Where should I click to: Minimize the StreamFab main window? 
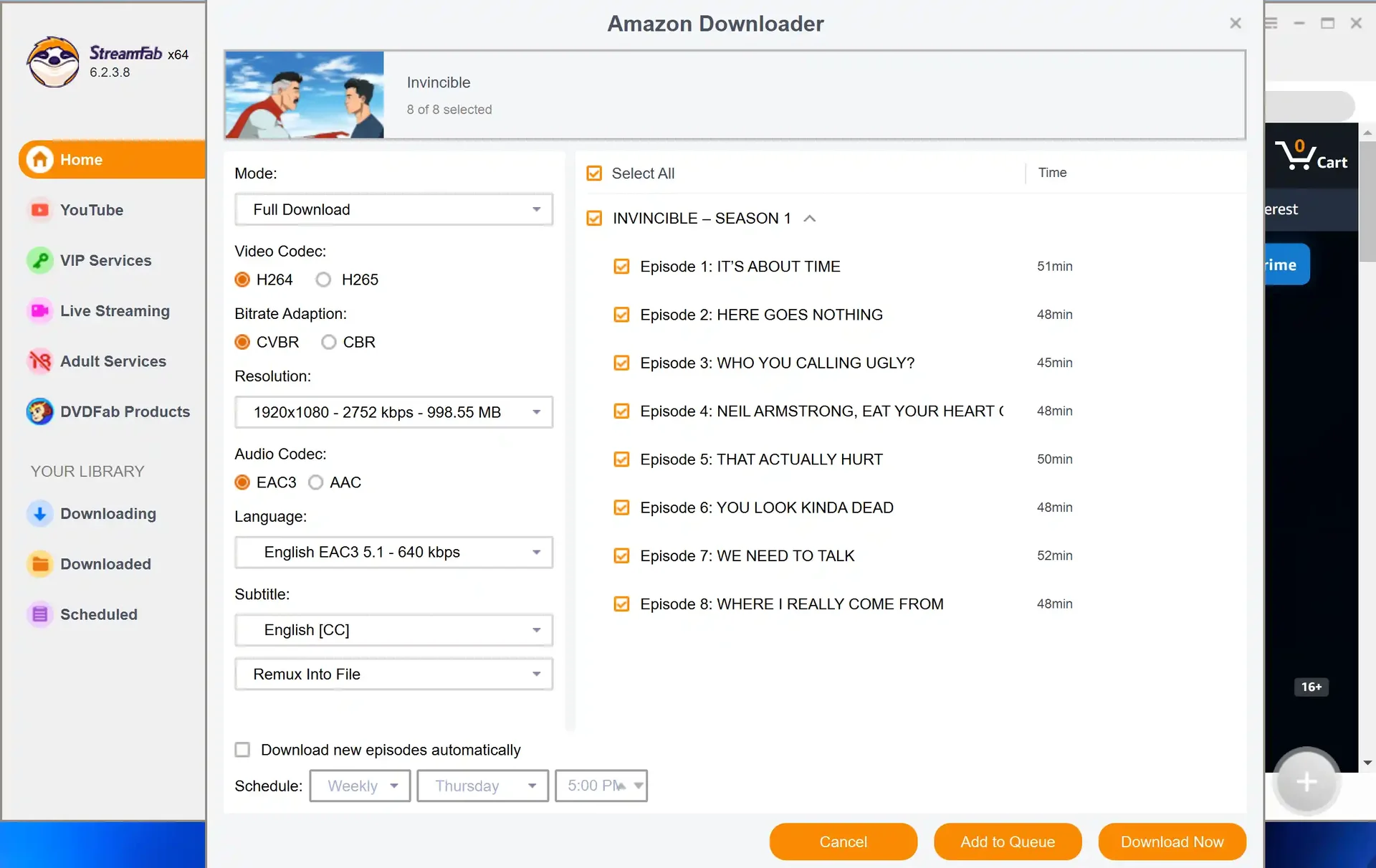pyautogui.click(x=1299, y=23)
